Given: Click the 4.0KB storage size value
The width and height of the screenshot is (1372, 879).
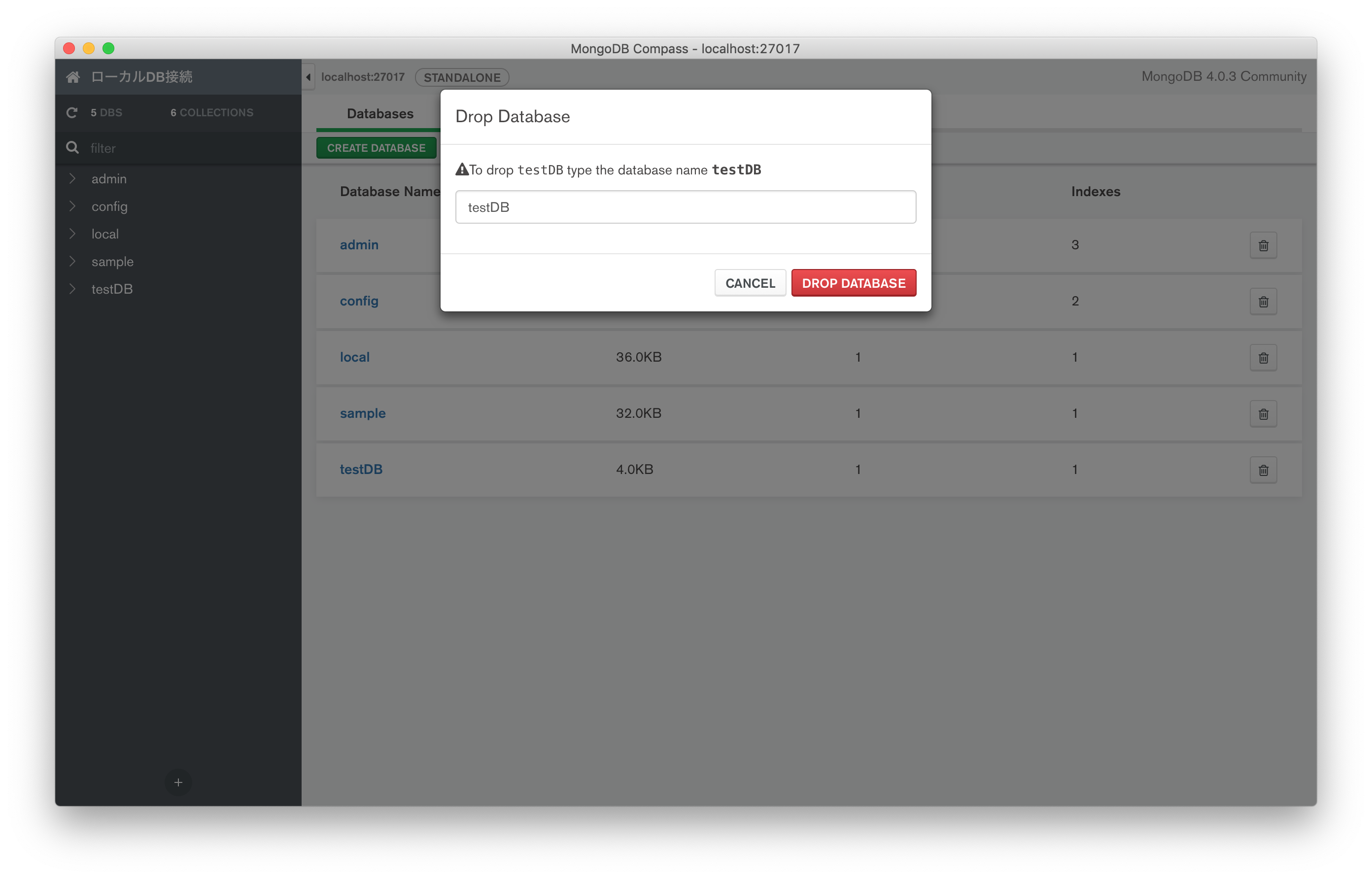Looking at the screenshot, I should tap(635, 469).
